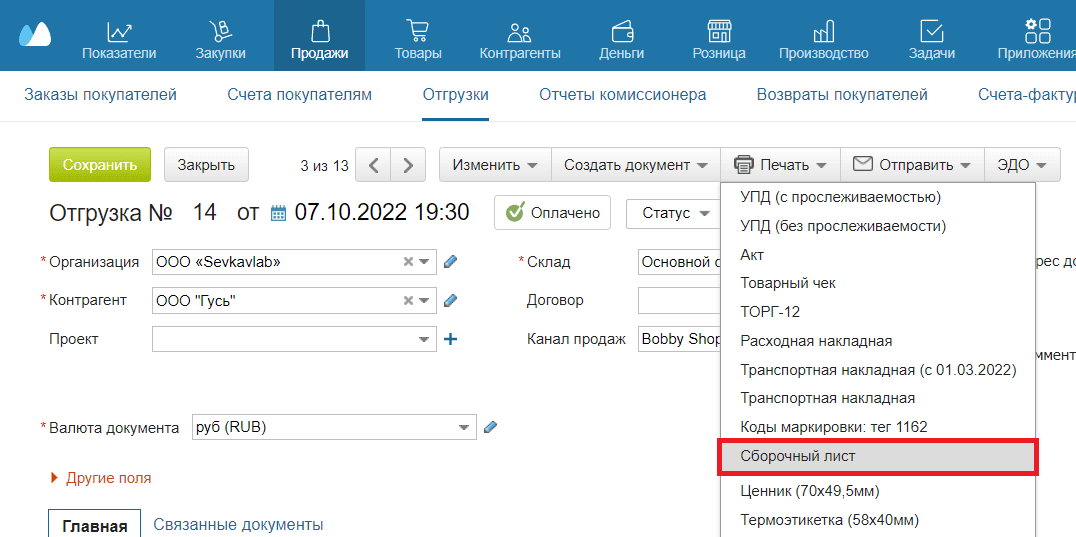Open the Деньги wallet icon
This screenshot has width=1076, height=537.
621,31
